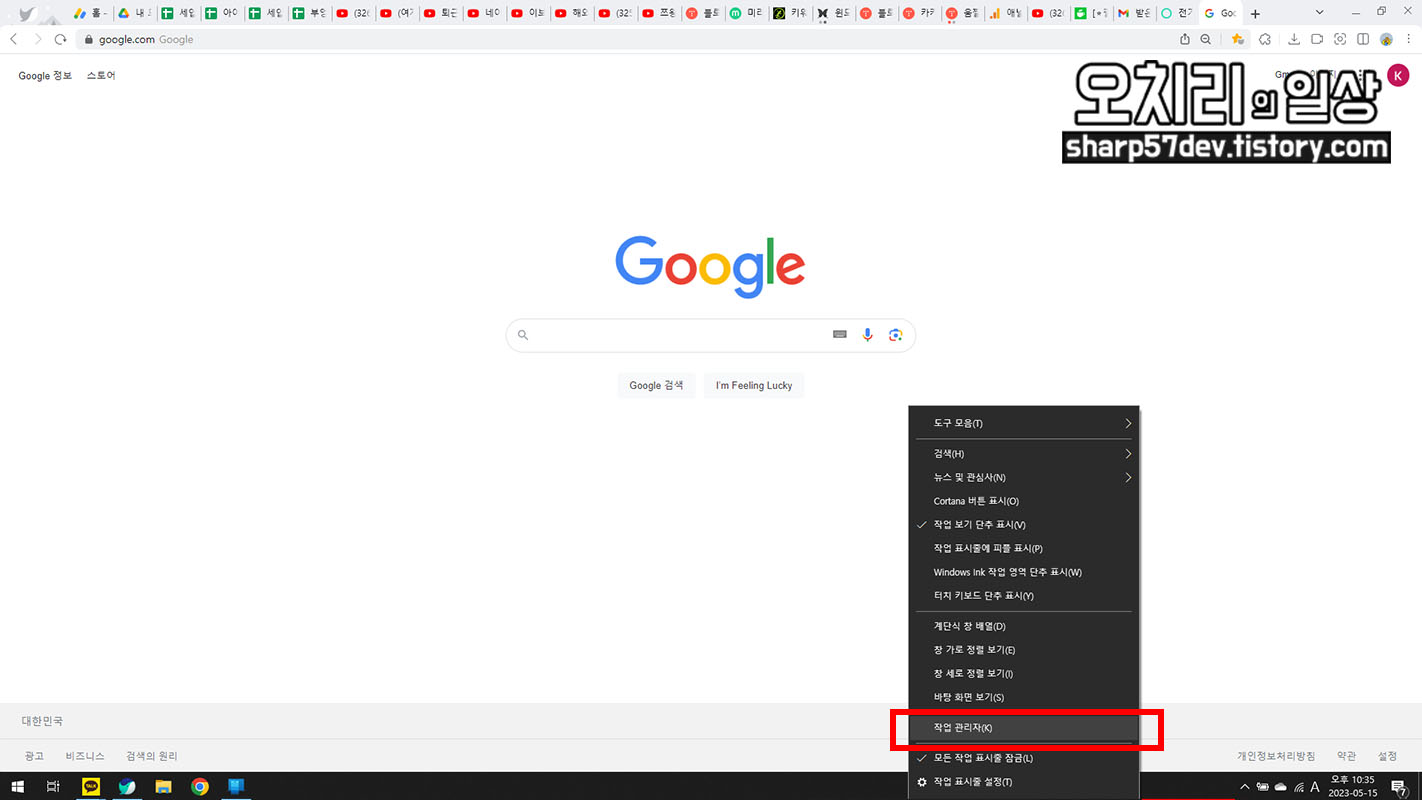Open Chrome icon on the taskbar
1422x800 pixels.
click(200, 787)
